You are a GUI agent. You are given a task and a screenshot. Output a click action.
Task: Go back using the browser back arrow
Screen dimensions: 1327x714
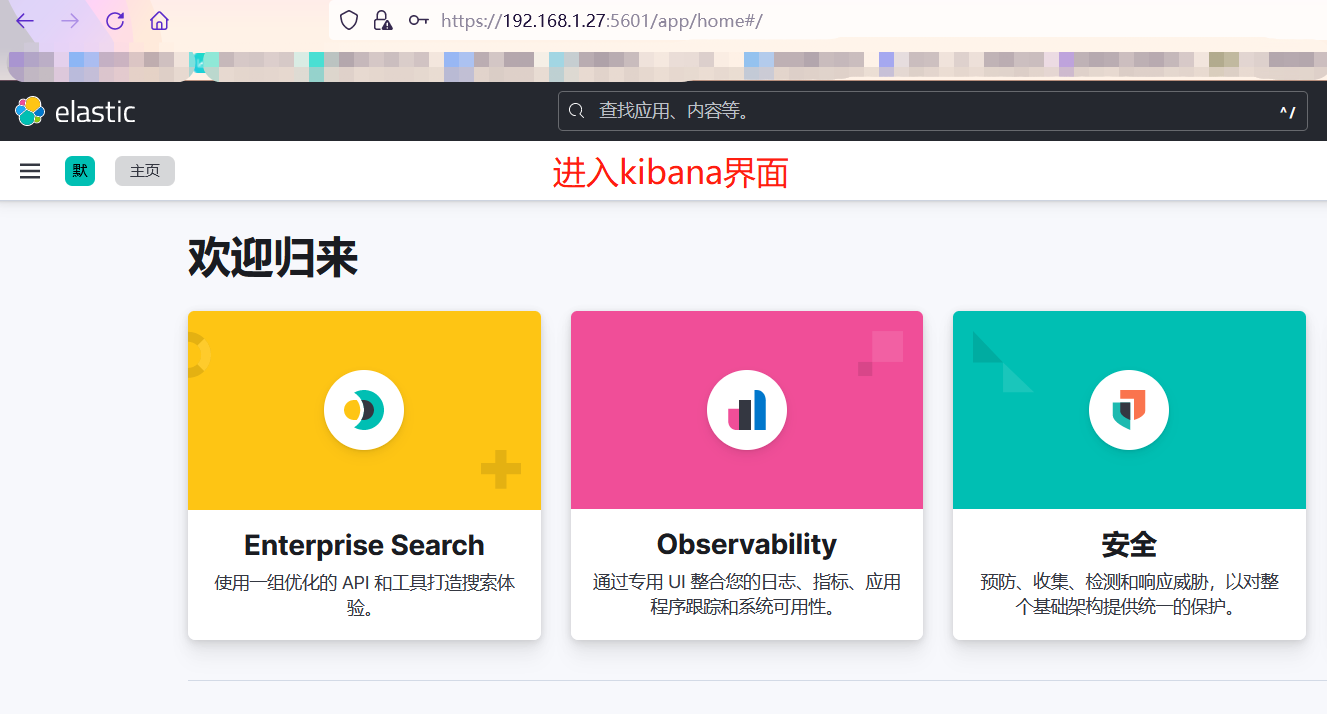point(25,21)
